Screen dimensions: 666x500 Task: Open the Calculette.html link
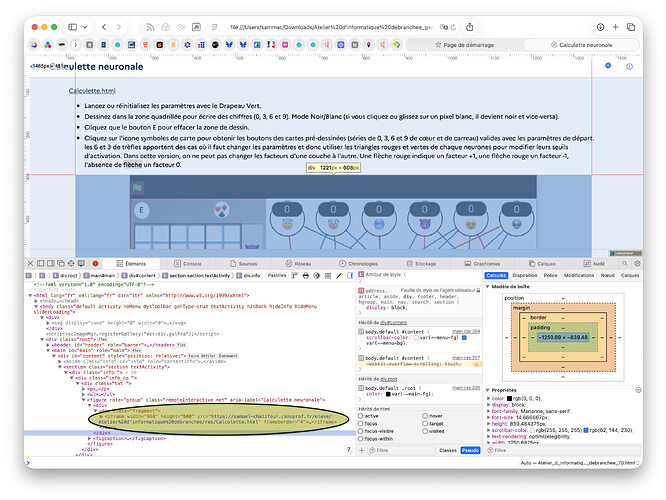coord(92,90)
